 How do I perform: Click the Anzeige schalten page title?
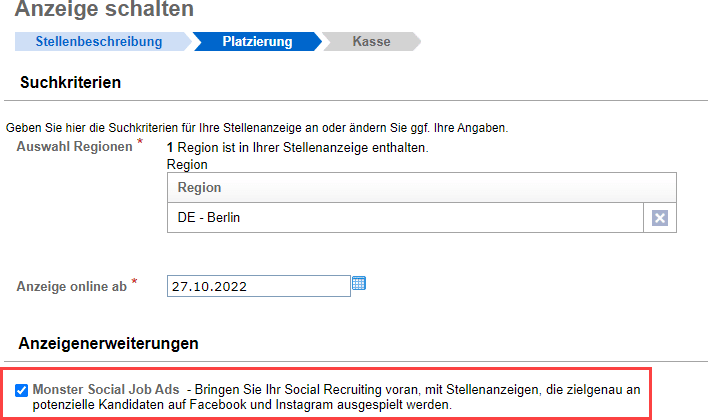[x=104, y=9]
